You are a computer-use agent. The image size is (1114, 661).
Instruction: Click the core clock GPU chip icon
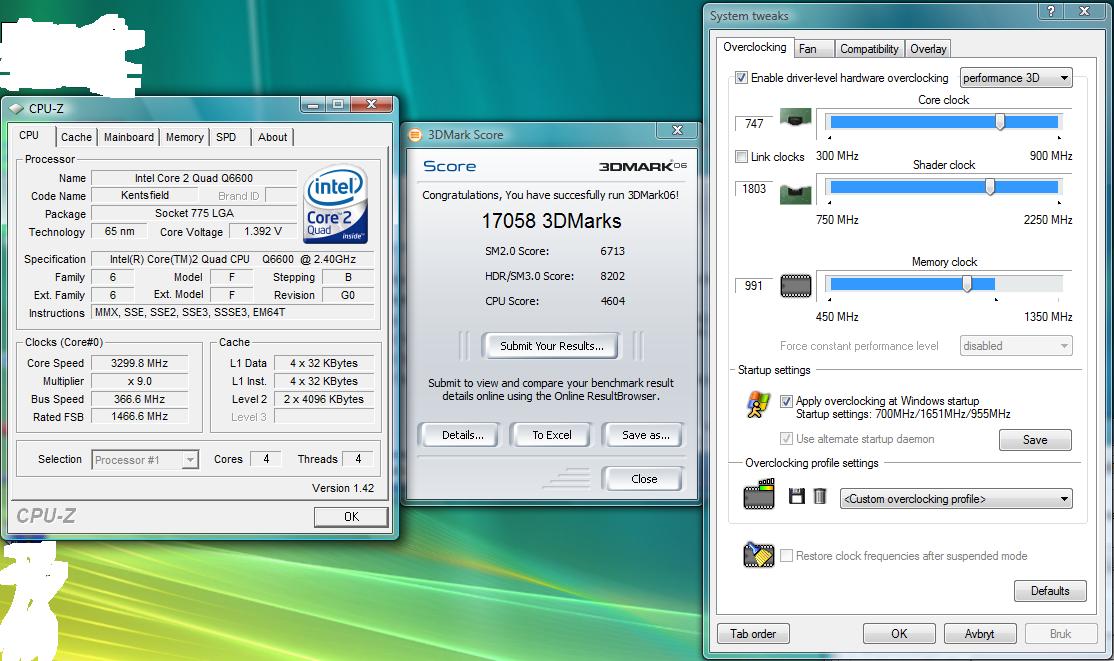coord(795,117)
